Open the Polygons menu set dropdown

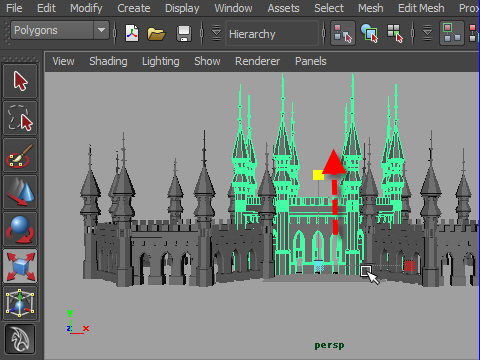tap(60, 30)
